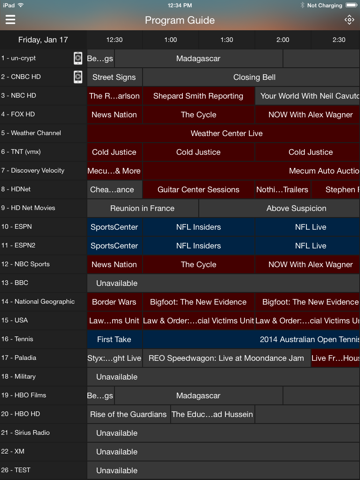Open Madagascar on channel 1 un-crypt
The image size is (360, 480).
click(198, 59)
